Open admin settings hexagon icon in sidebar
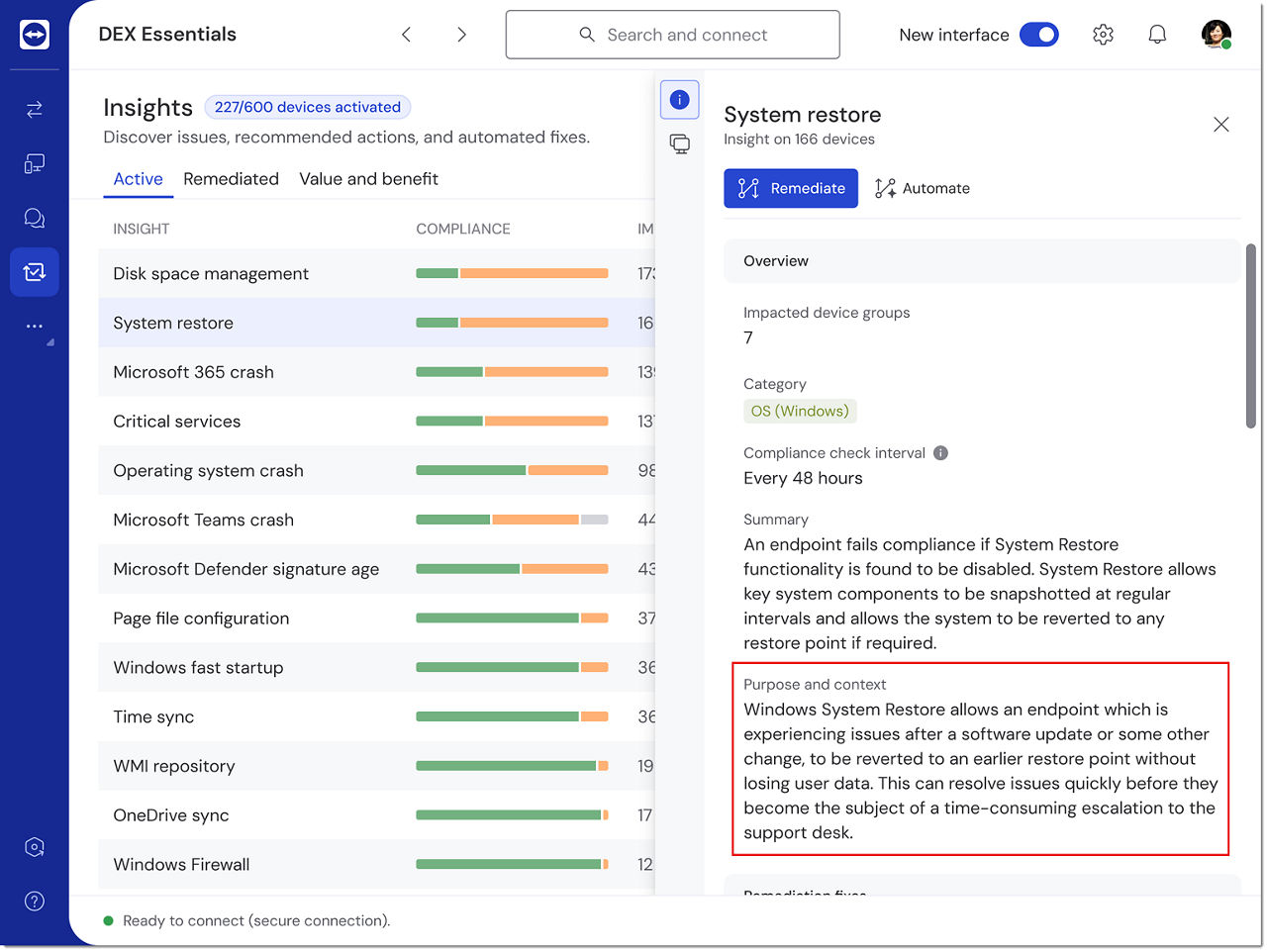The height and width of the screenshot is (952, 1267). click(35, 847)
